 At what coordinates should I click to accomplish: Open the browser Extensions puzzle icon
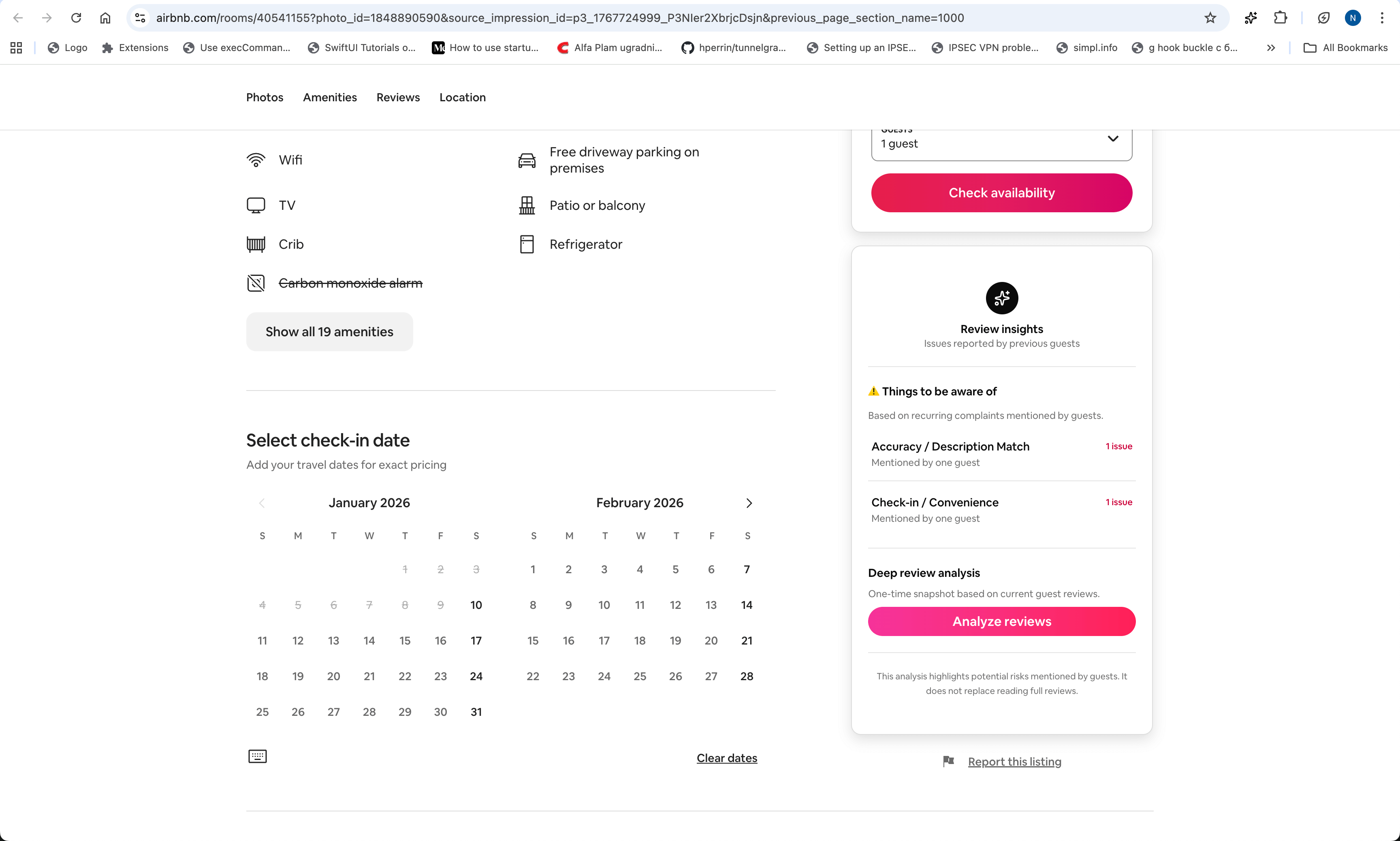[x=1280, y=18]
